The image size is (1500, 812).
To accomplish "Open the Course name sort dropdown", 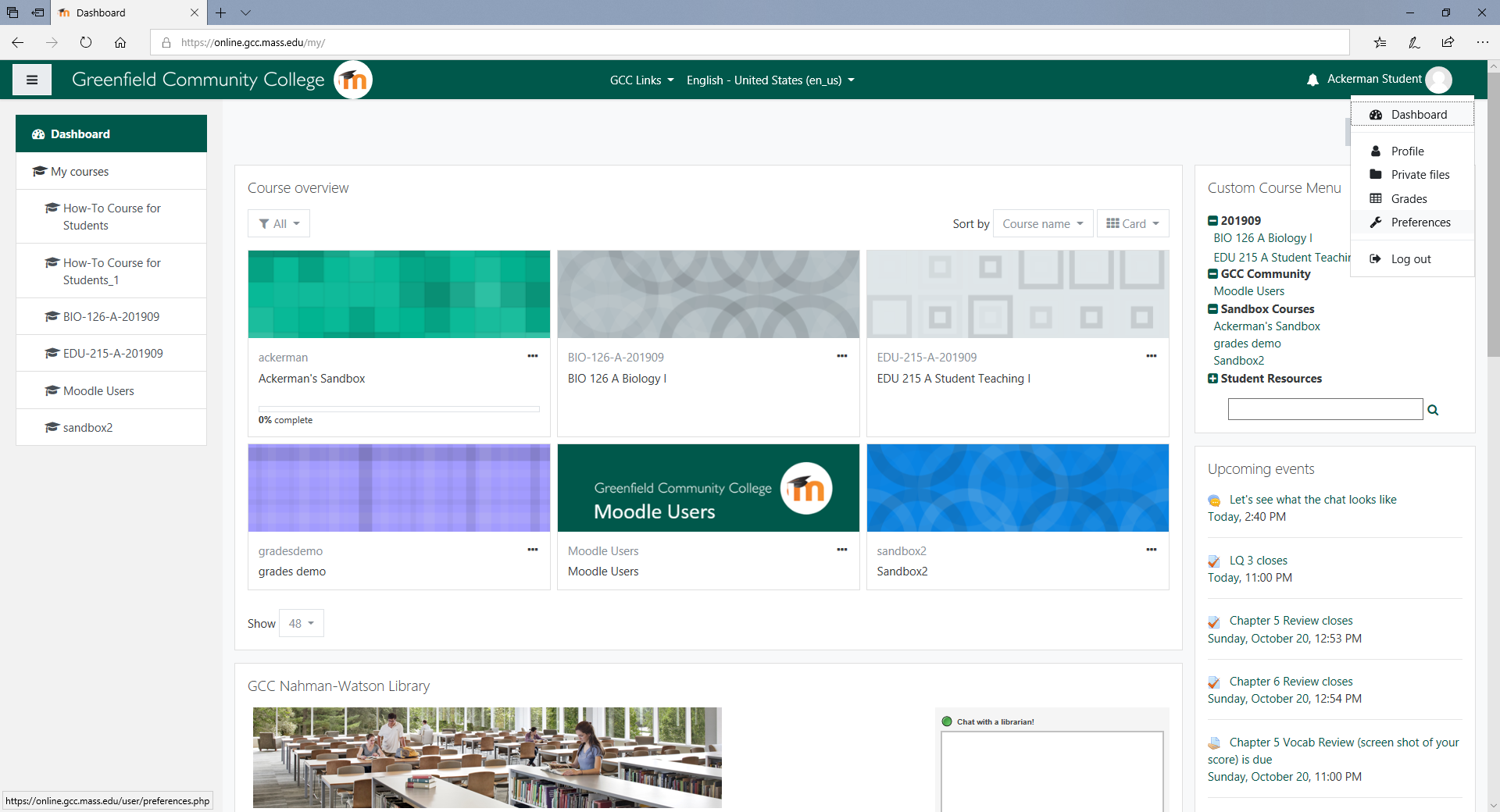I will [1043, 223].
